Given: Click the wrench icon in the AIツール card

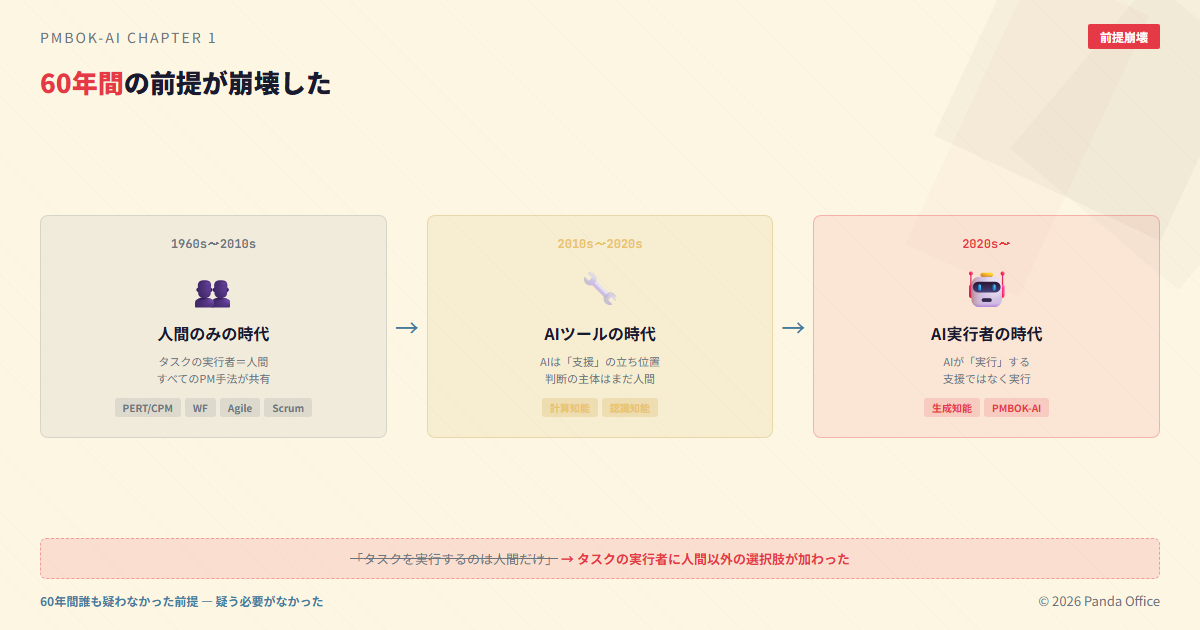Looking at the screenshot, I should tap(599, 289).
